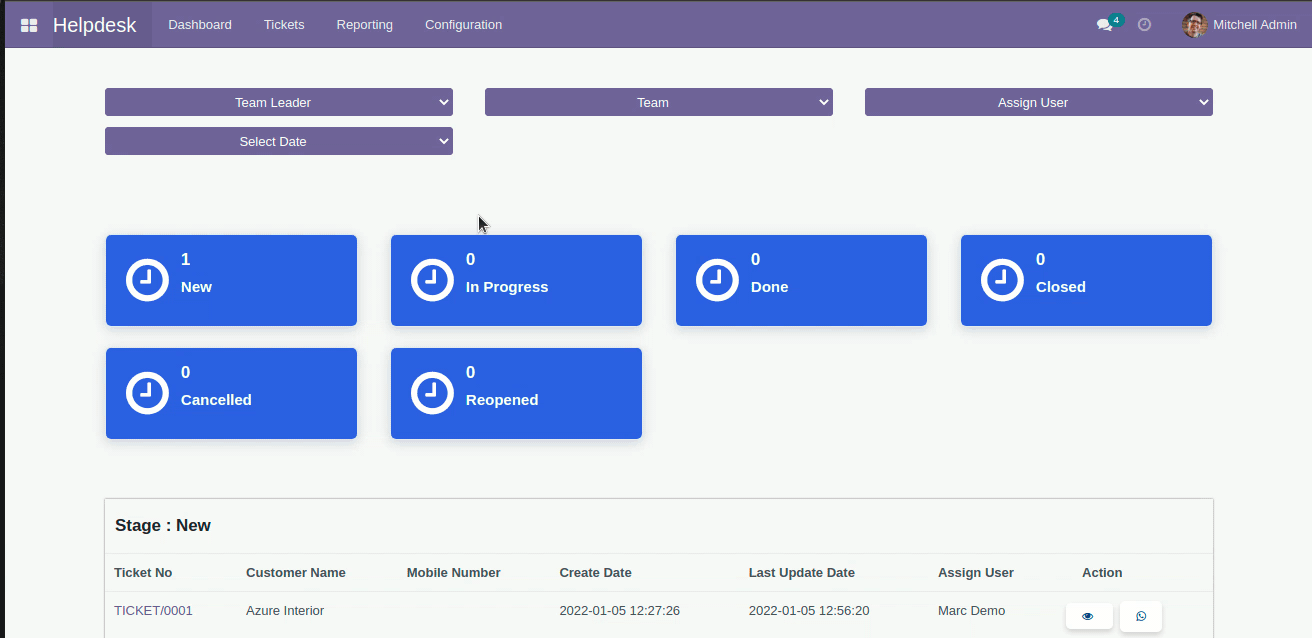Screen dimensions: 1312x638
Task: Open Mitchell Admin user menu
Action: pyautogui.click(x=1239, y=25)
